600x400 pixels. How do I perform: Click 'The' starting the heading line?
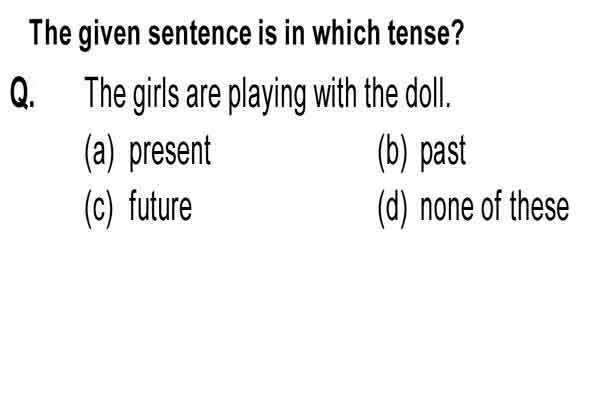[50, 32]
